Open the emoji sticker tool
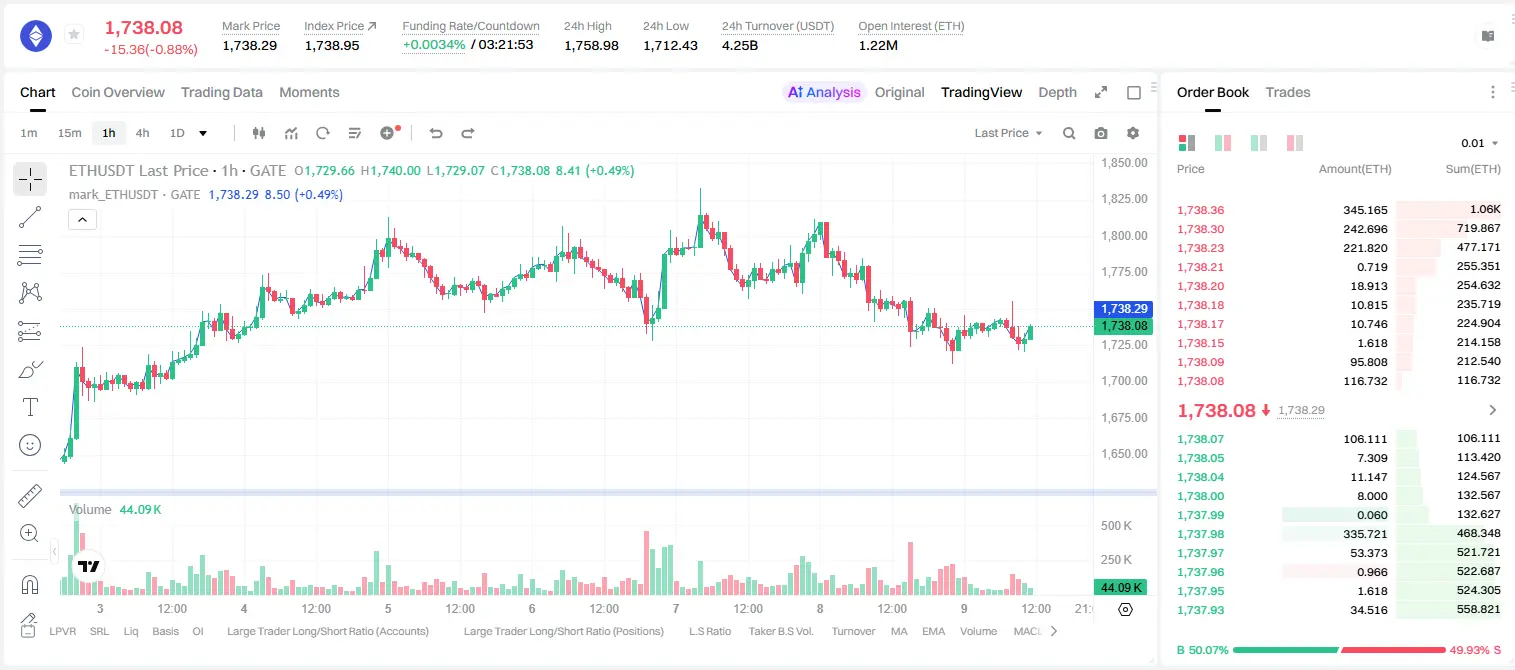This screenshot has height=670, width=1515. click(x=30, y=445)
